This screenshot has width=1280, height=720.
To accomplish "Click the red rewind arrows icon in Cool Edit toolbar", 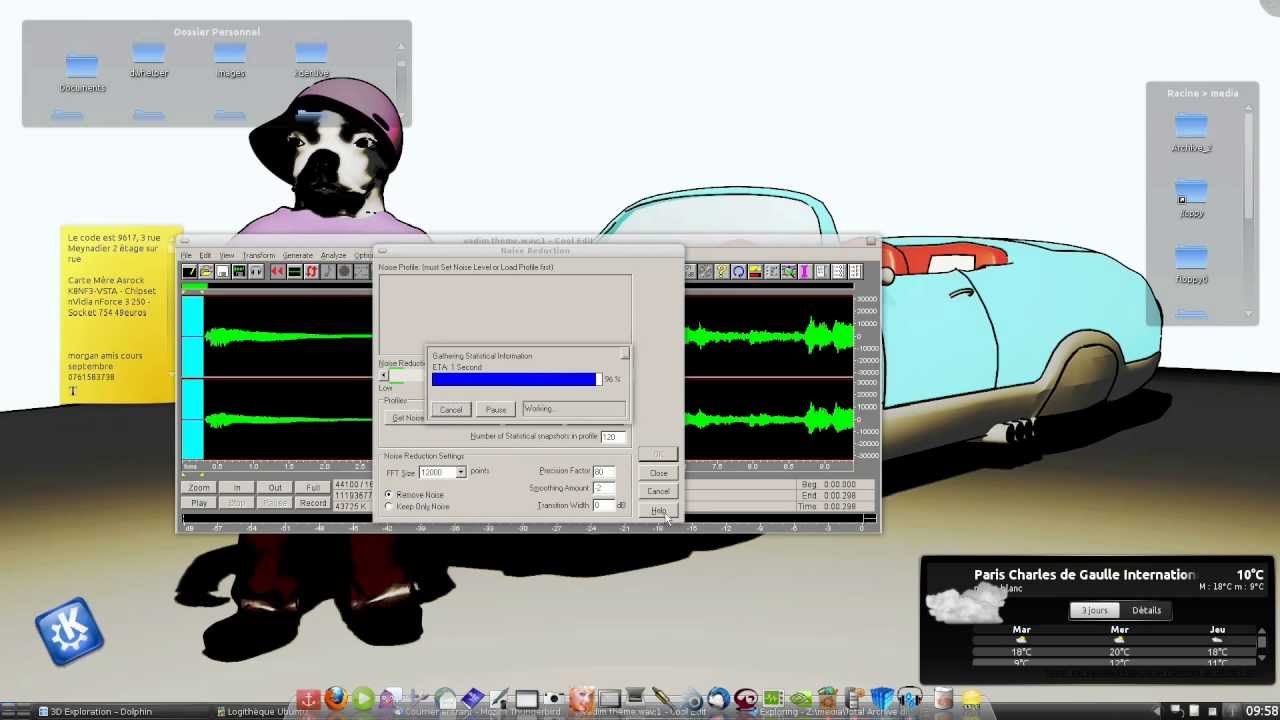I will pyautogui.click(x=277, y=271).
